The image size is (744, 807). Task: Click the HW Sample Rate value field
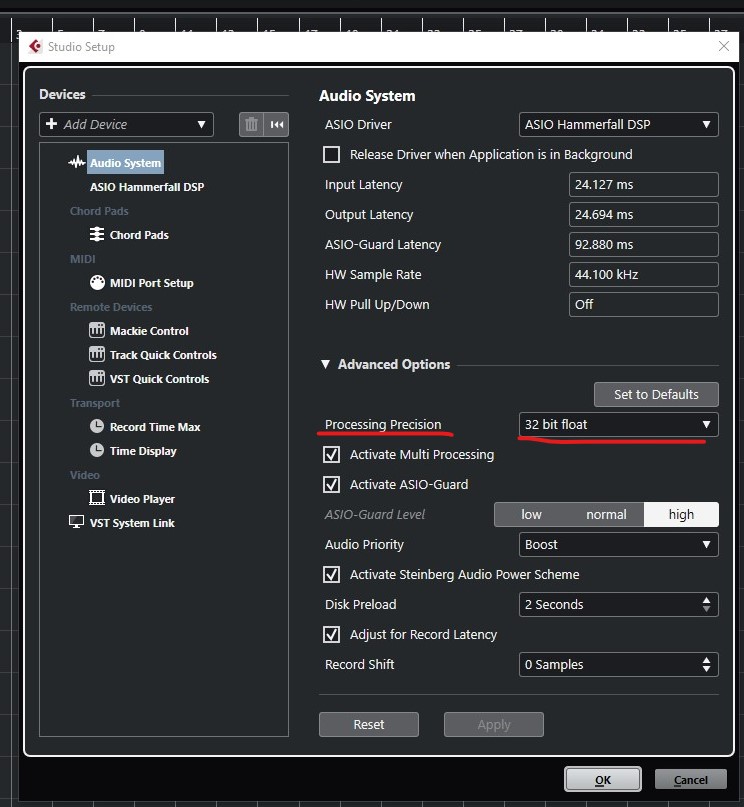click(644, 274)
